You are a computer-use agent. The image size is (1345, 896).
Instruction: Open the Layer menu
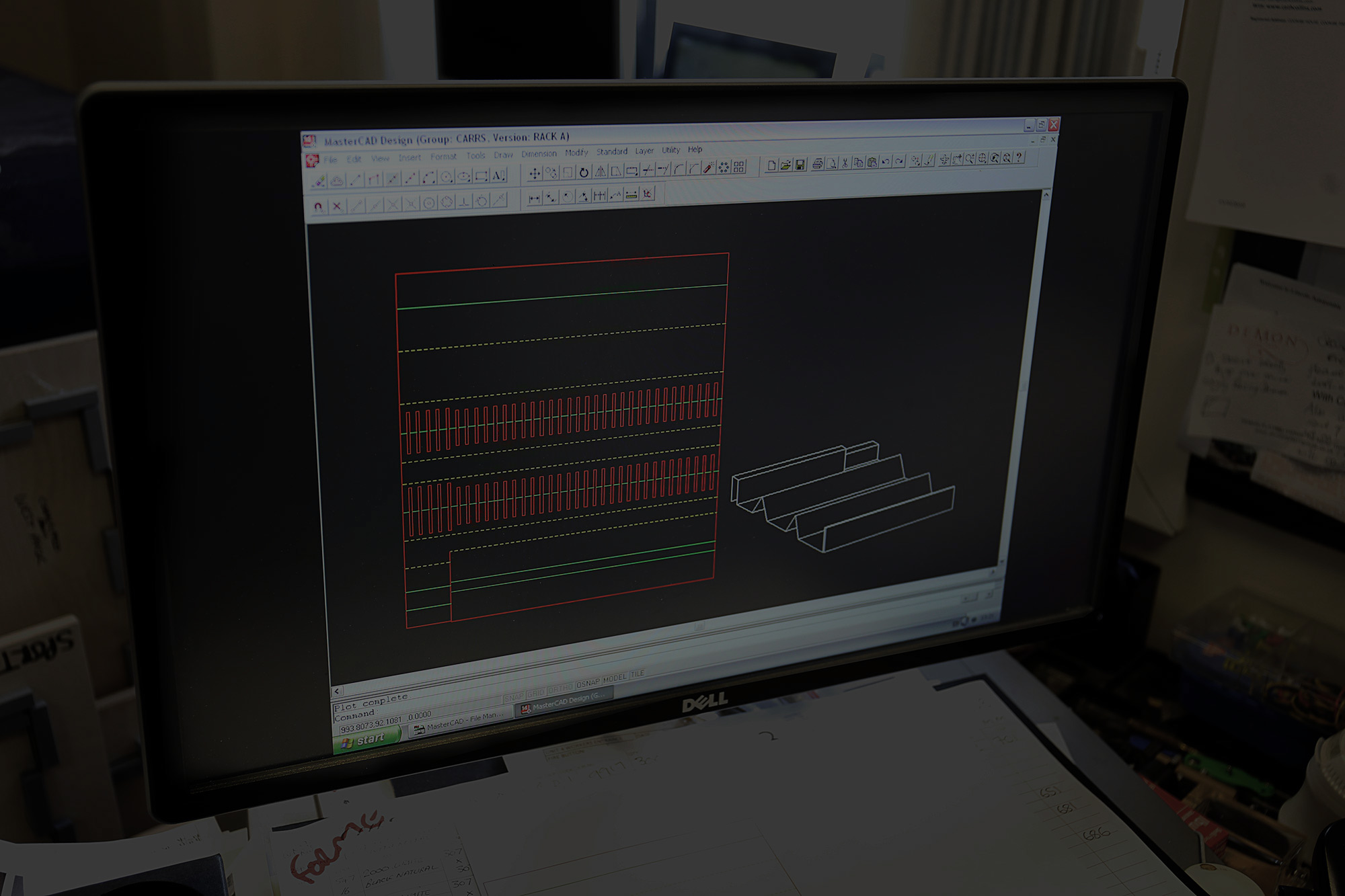pyautogui.click(x=644, y=151)
